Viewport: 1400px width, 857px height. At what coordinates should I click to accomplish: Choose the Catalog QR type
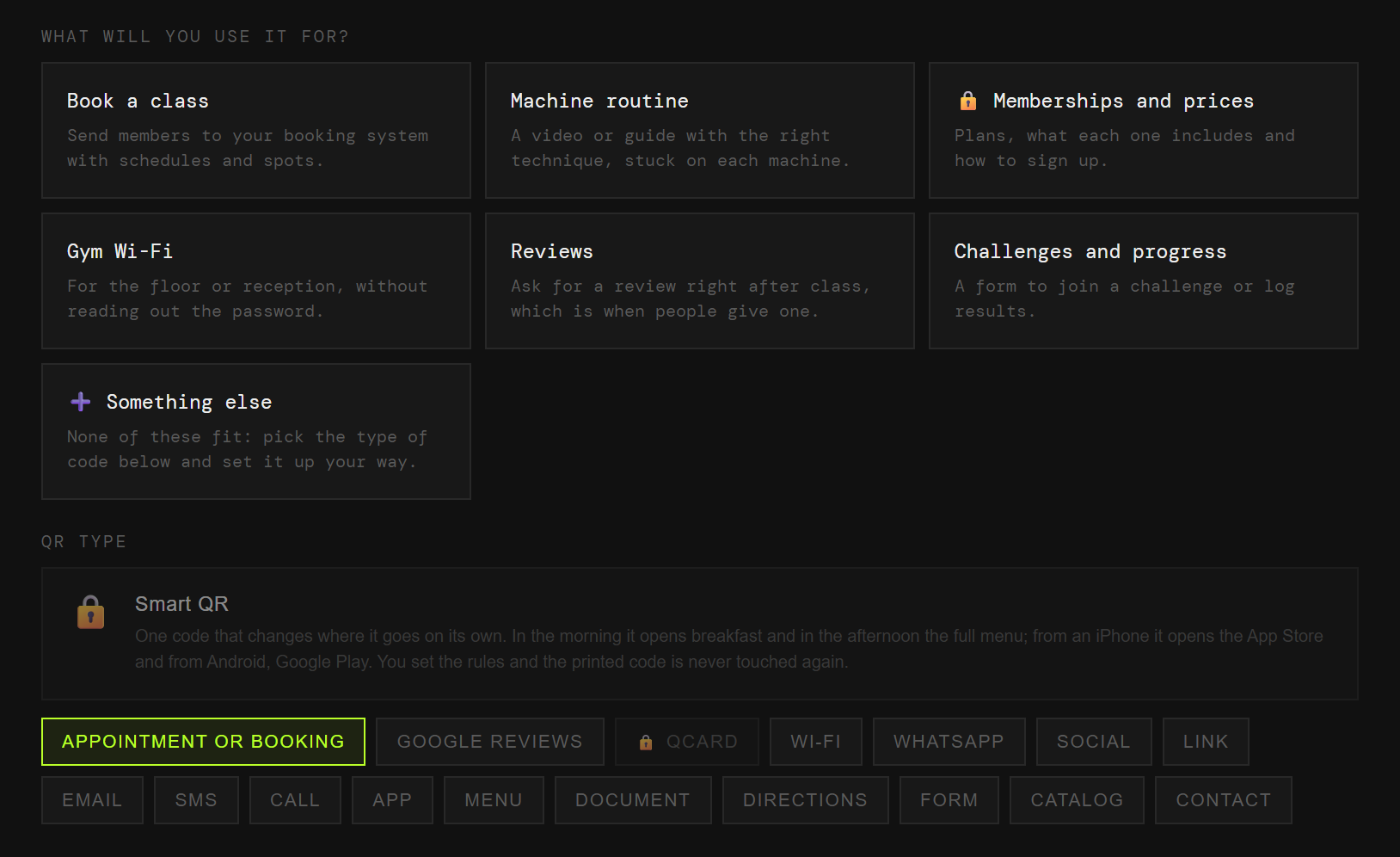1078,800
